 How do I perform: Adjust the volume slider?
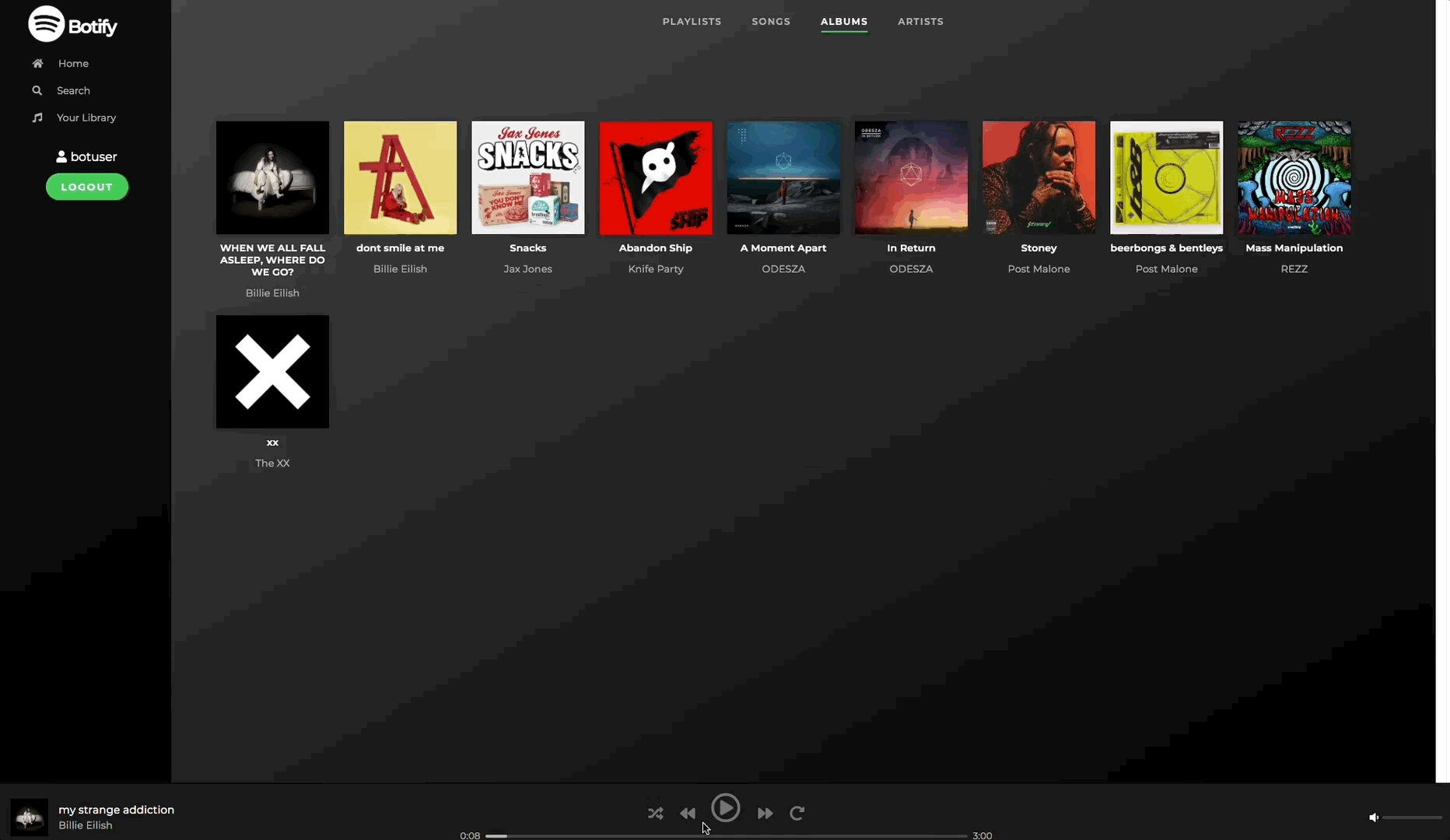pos(1412,817)
